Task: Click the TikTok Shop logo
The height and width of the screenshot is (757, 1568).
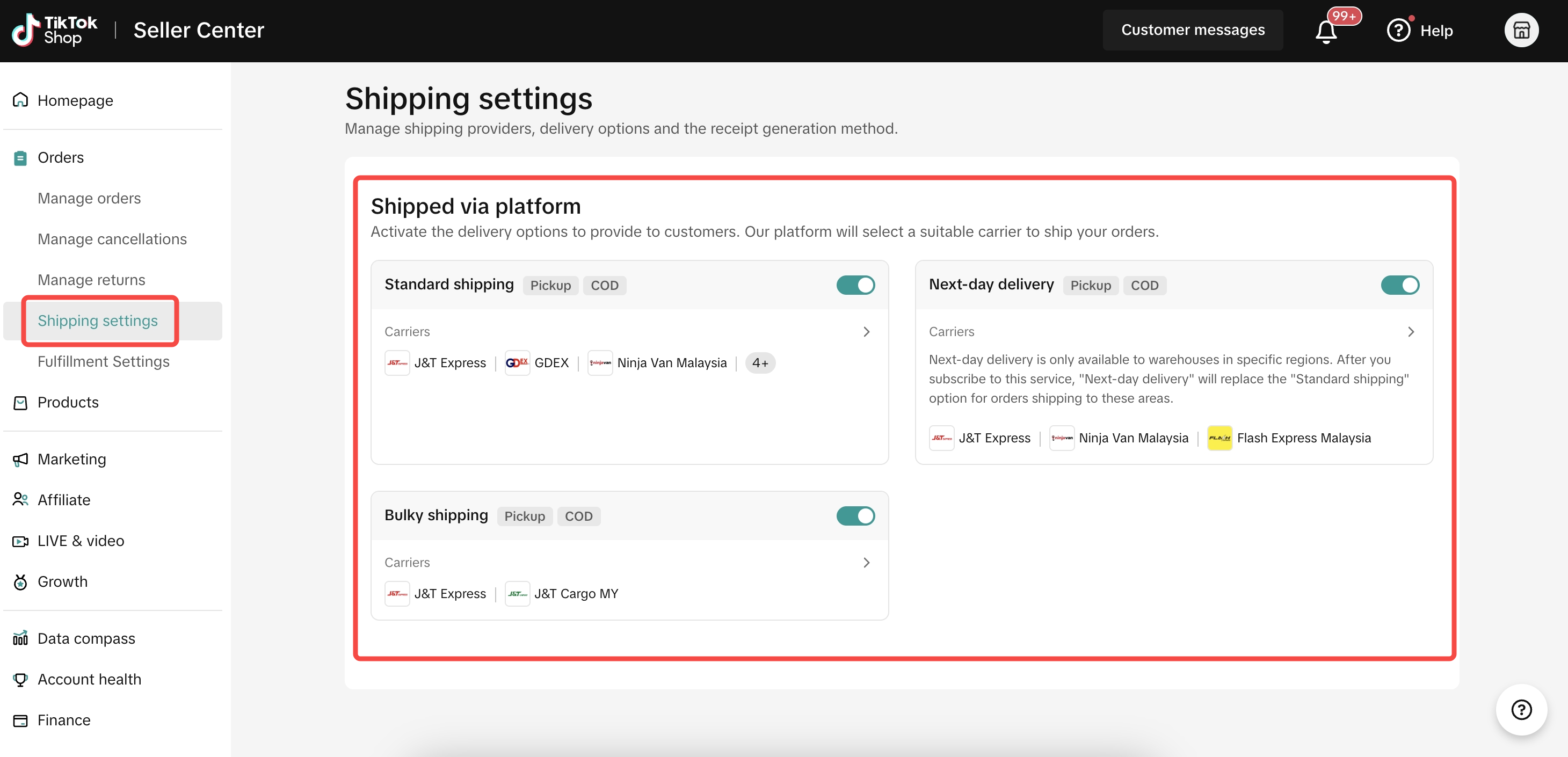Action: pos(54,31)
